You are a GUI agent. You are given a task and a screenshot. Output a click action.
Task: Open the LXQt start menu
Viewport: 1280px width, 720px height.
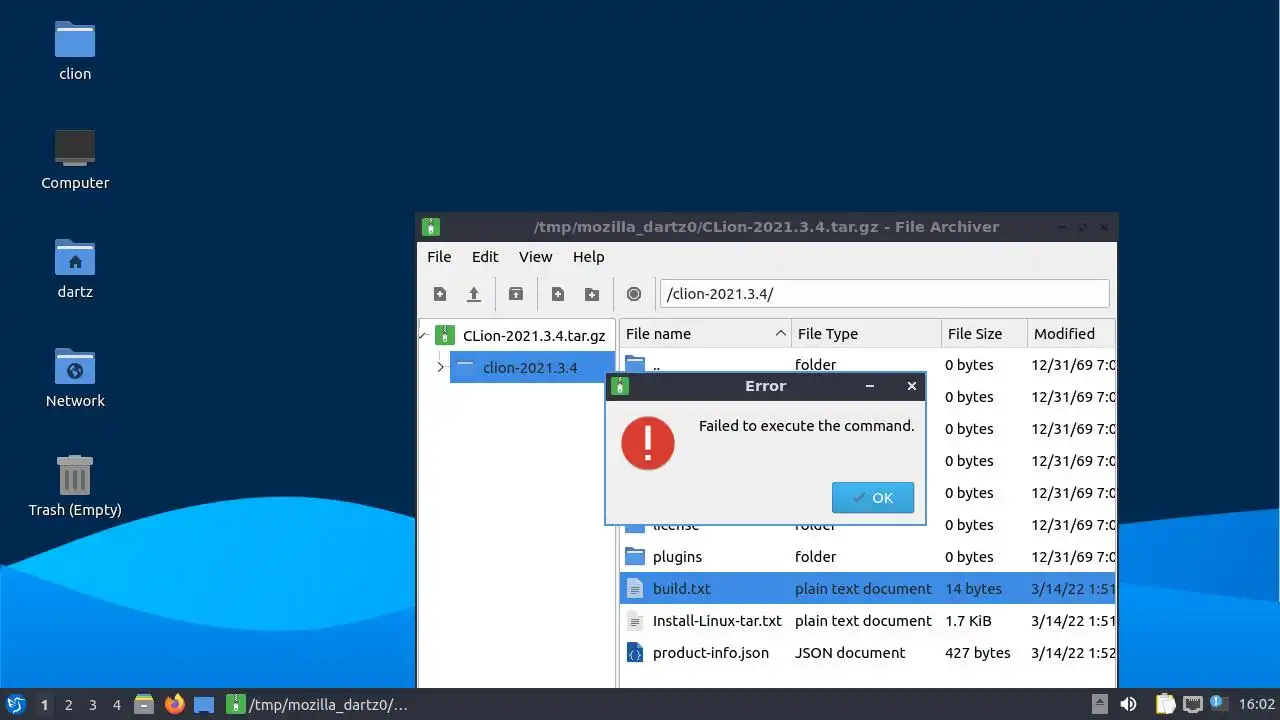(16, 705)
